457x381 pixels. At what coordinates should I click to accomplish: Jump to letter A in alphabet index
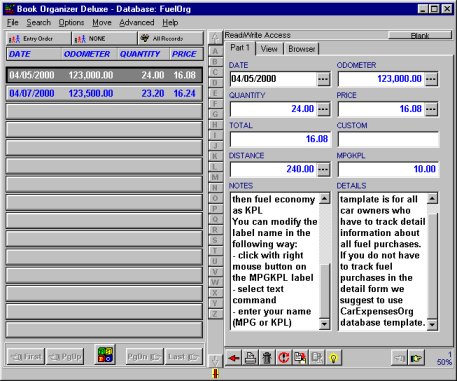coord(215,51)
